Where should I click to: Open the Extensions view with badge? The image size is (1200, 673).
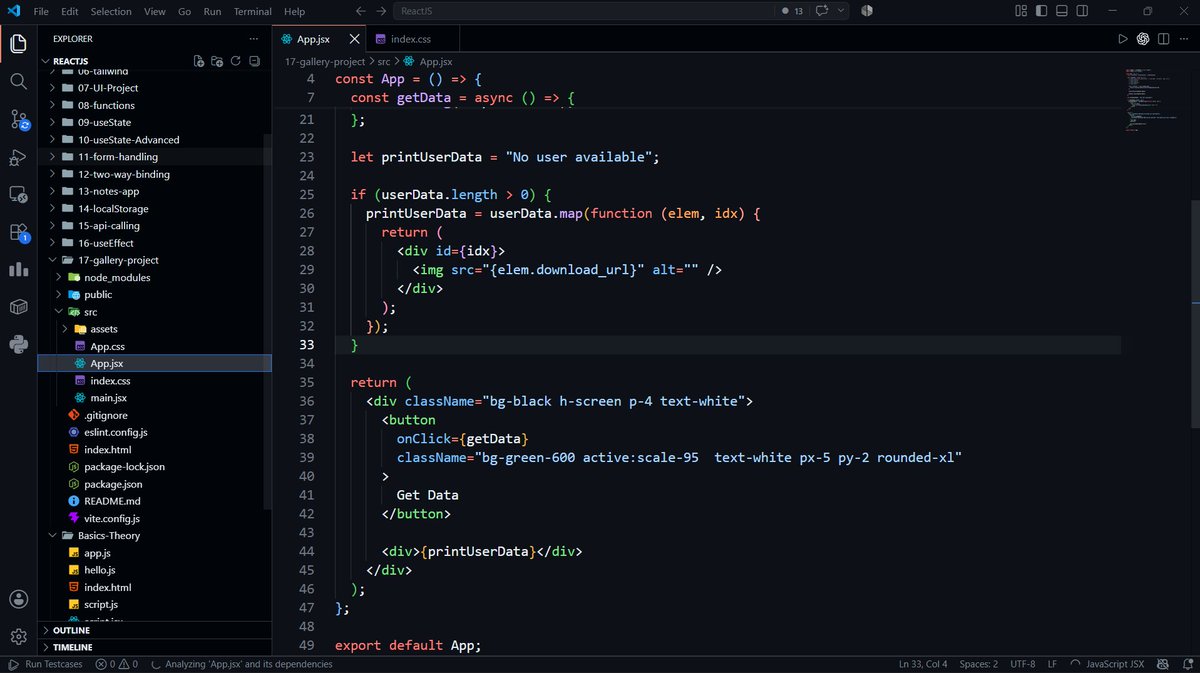(x=18, y=232)
